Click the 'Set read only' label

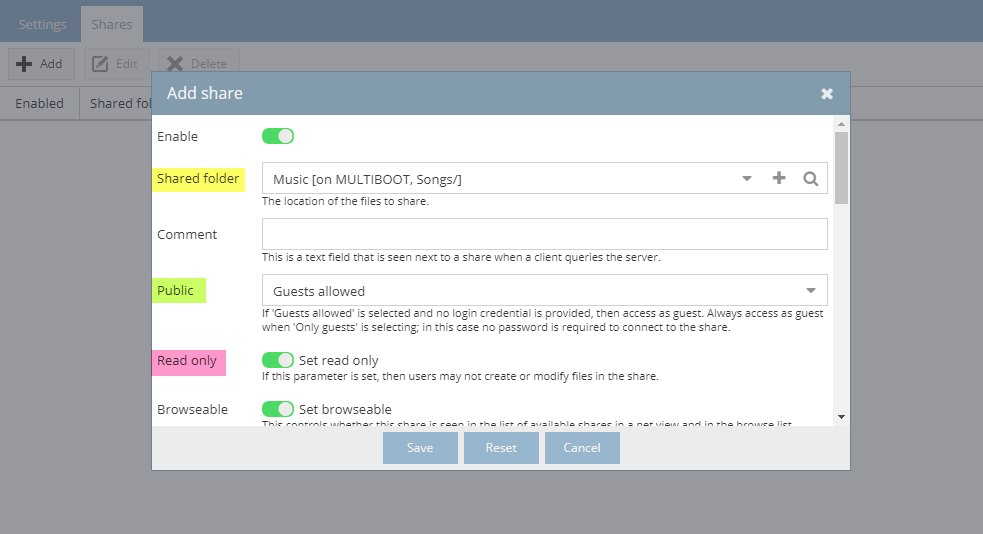coord(339,360)
